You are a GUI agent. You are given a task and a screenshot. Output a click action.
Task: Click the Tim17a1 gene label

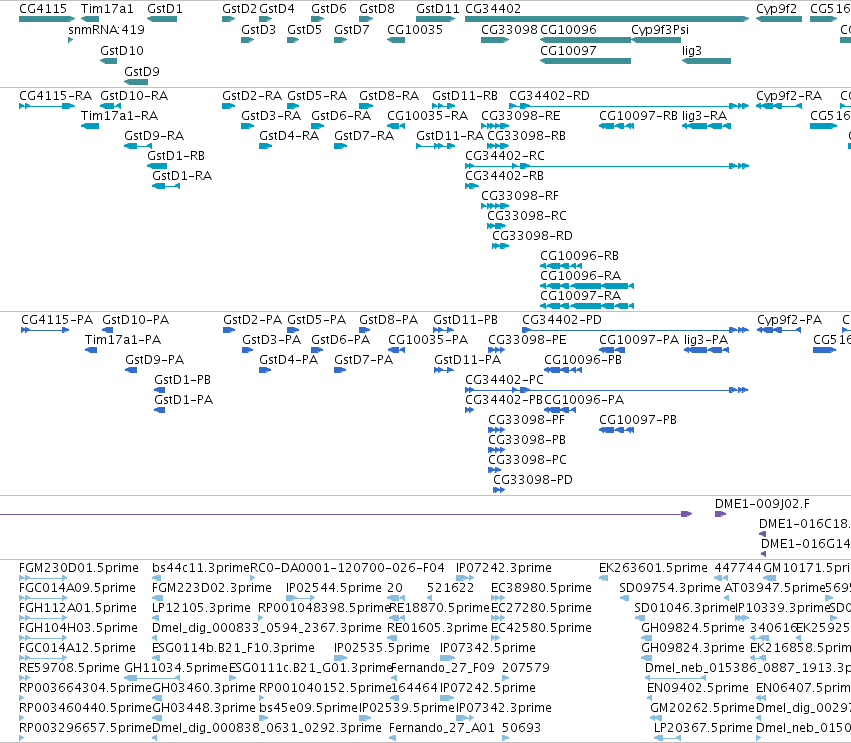point(107,9)
